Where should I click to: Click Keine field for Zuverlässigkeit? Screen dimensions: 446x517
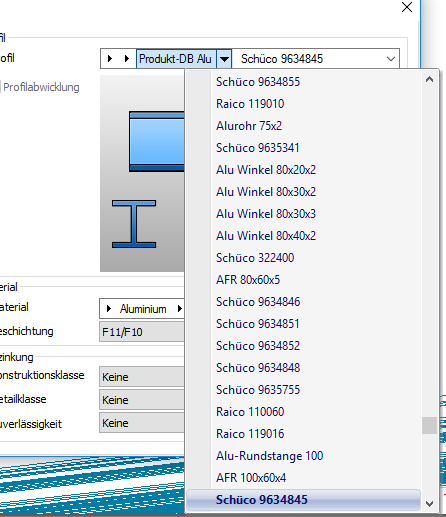click(142, 423)
